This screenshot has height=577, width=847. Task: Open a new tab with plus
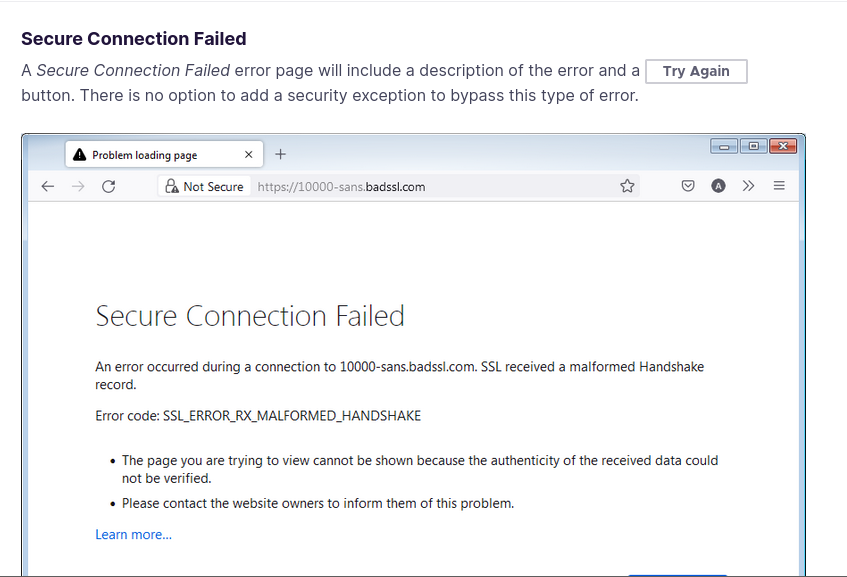point(280,155)
